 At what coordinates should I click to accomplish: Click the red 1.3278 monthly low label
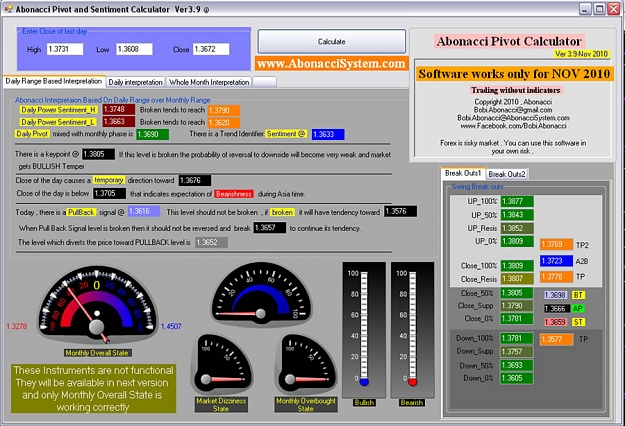point(17,326)
